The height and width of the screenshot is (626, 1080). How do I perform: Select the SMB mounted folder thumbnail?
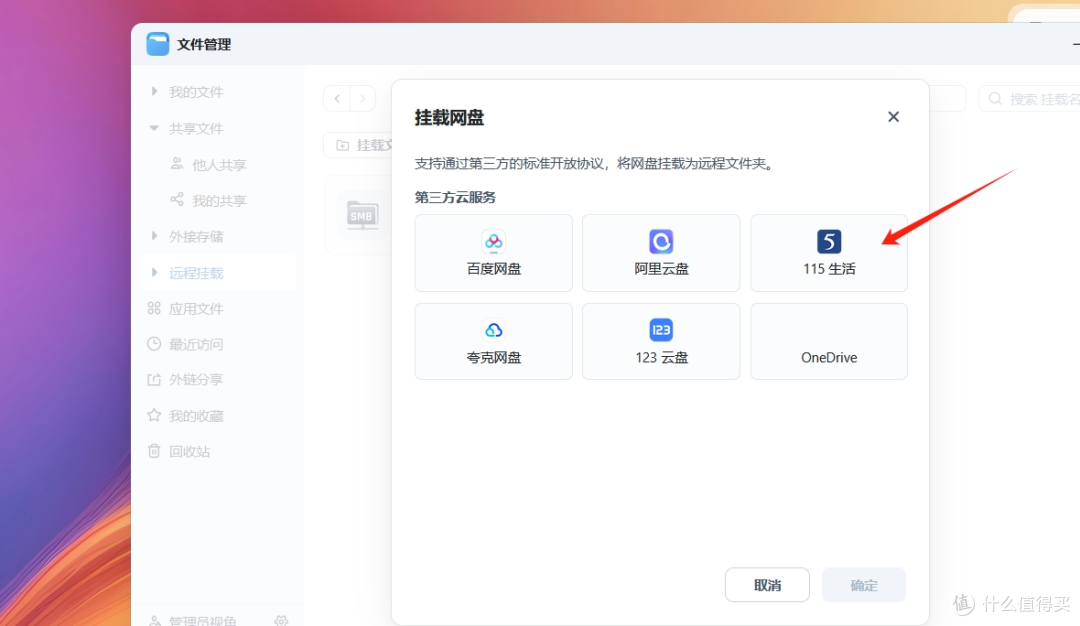coord(362,216)
